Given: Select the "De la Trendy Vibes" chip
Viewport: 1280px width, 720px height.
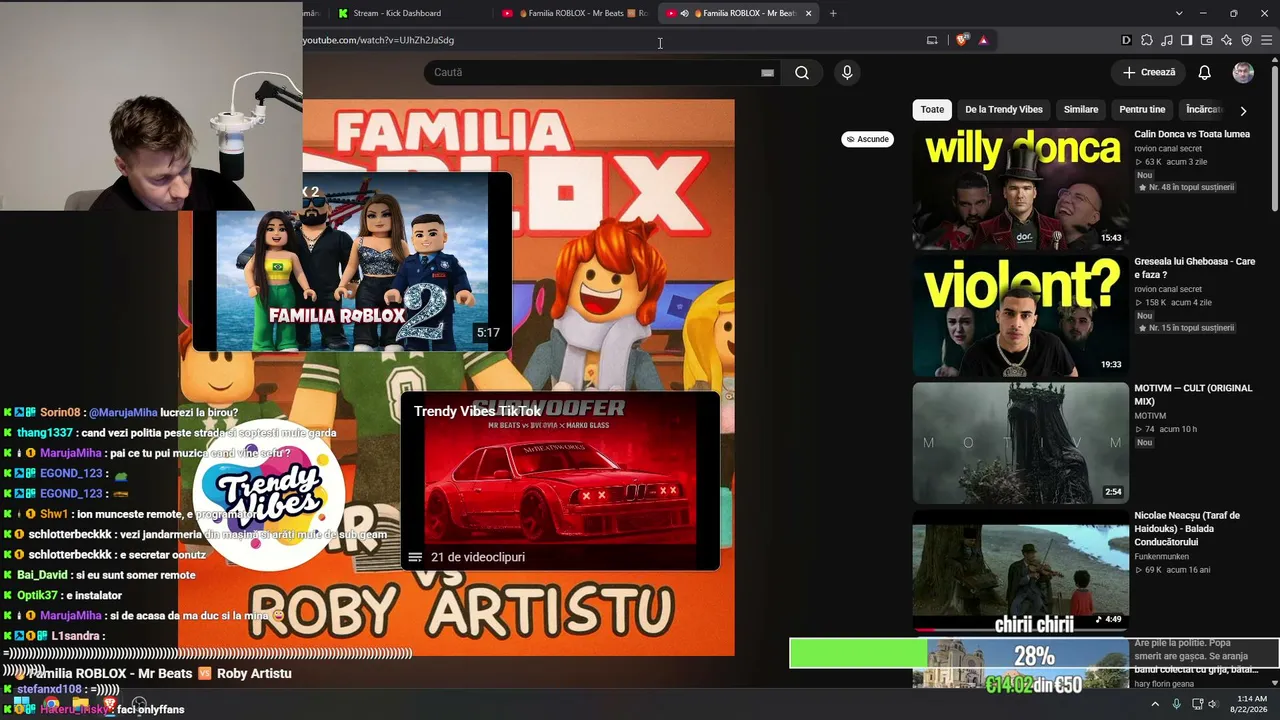Looking at the screenshot, I should (x=1004, y=110).
